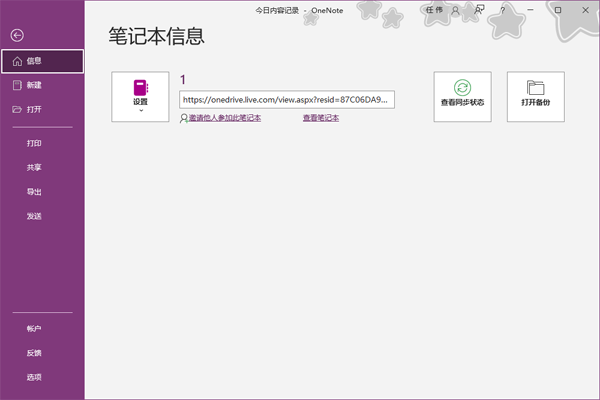
Task: Open the 帐户 account page
Action: click(x=34, y=328)
